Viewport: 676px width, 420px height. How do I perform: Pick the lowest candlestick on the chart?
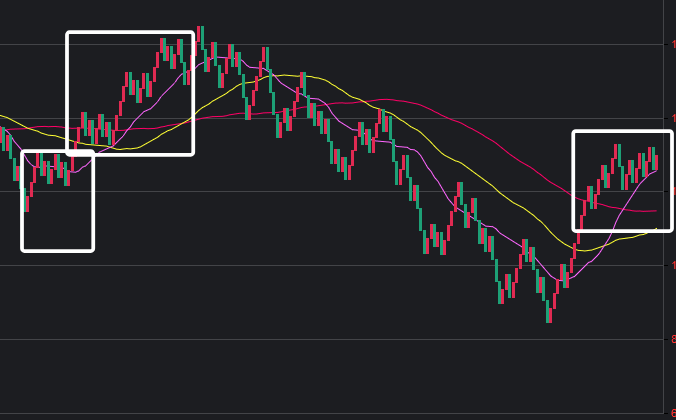tap(549, 312)
